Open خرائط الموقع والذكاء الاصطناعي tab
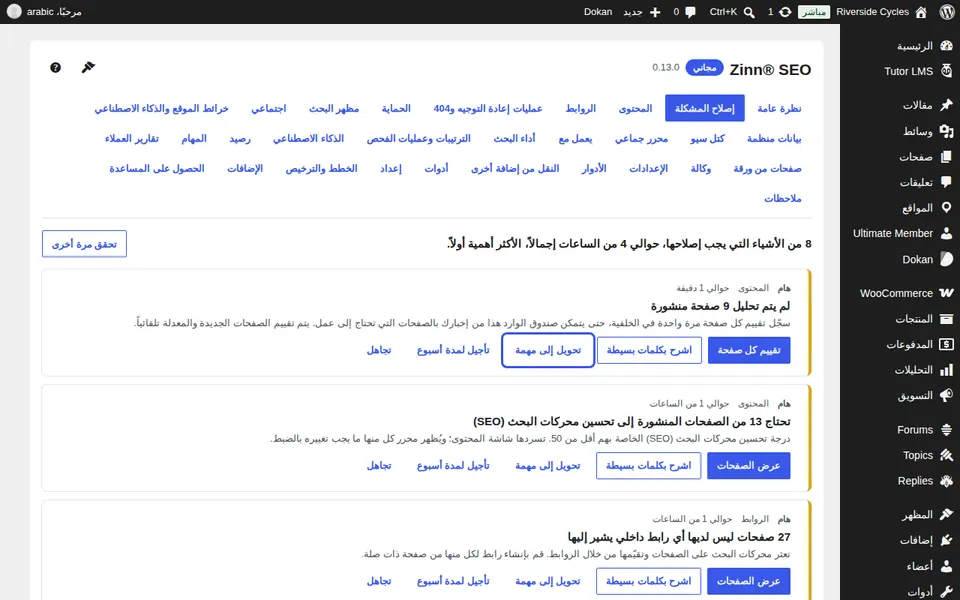 162,108
